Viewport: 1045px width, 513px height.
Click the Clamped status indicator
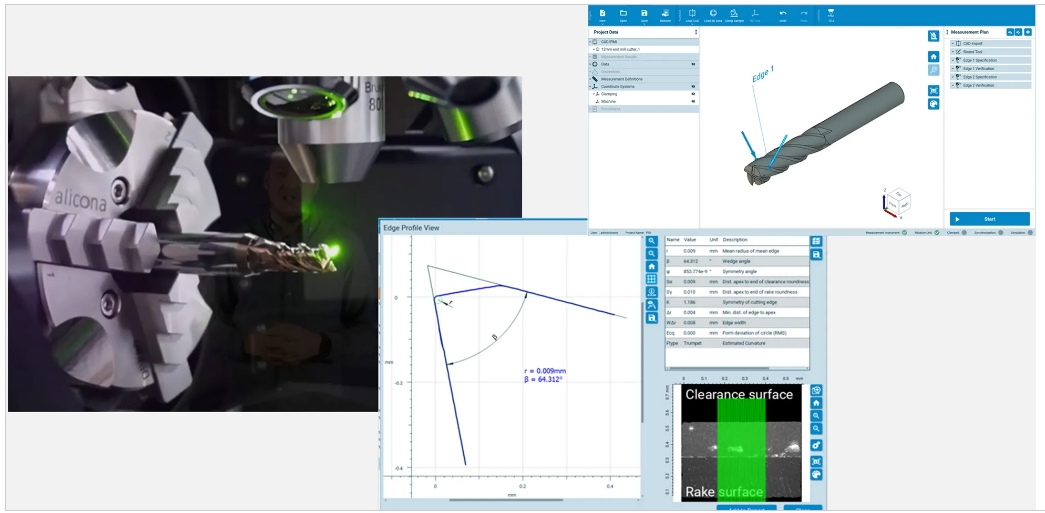[x=964, y=233]
